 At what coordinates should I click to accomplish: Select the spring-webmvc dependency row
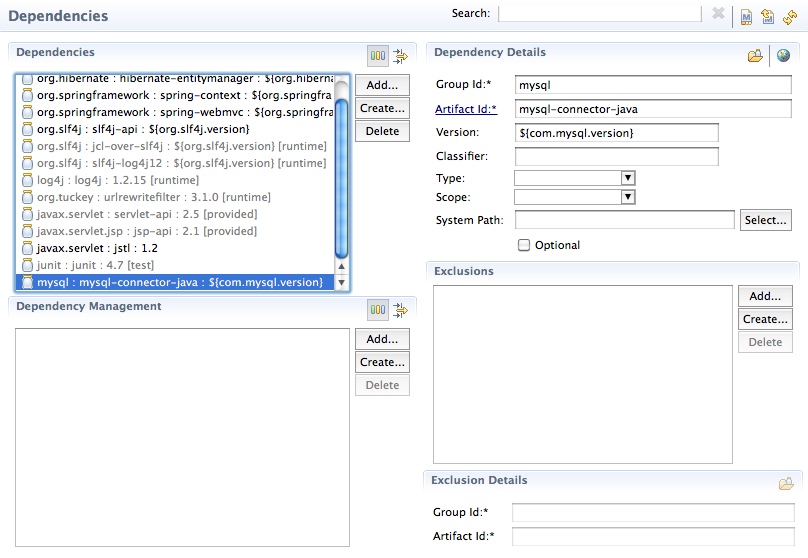(175, 112)
